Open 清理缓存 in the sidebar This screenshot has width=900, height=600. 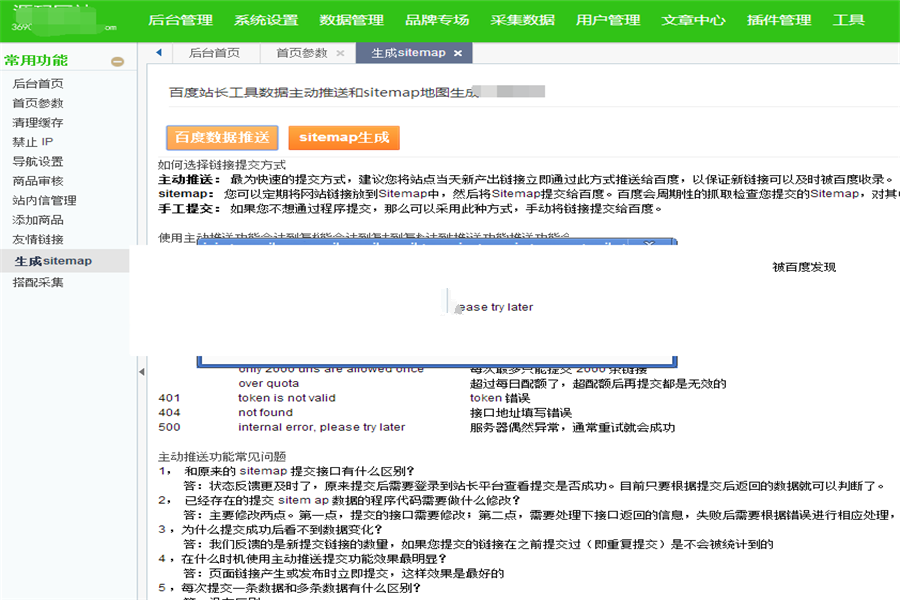click(38, 123)
